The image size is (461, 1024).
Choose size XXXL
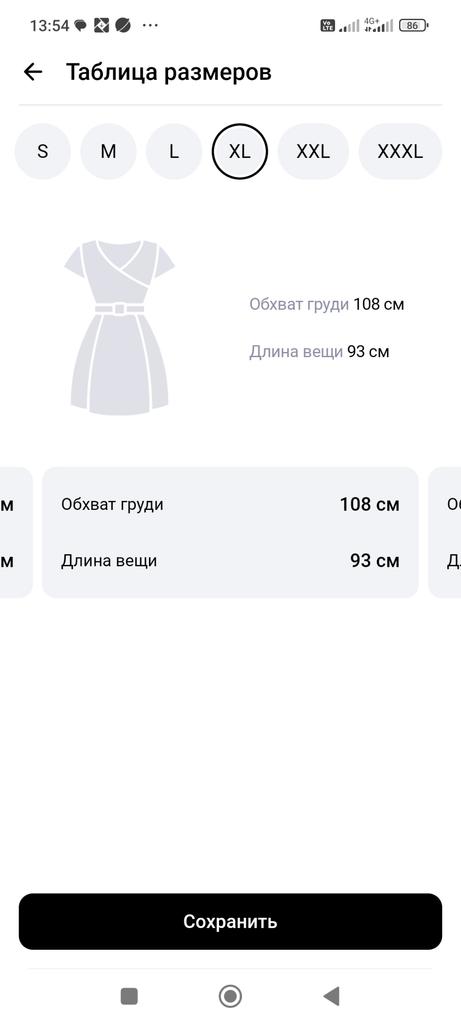400,152
